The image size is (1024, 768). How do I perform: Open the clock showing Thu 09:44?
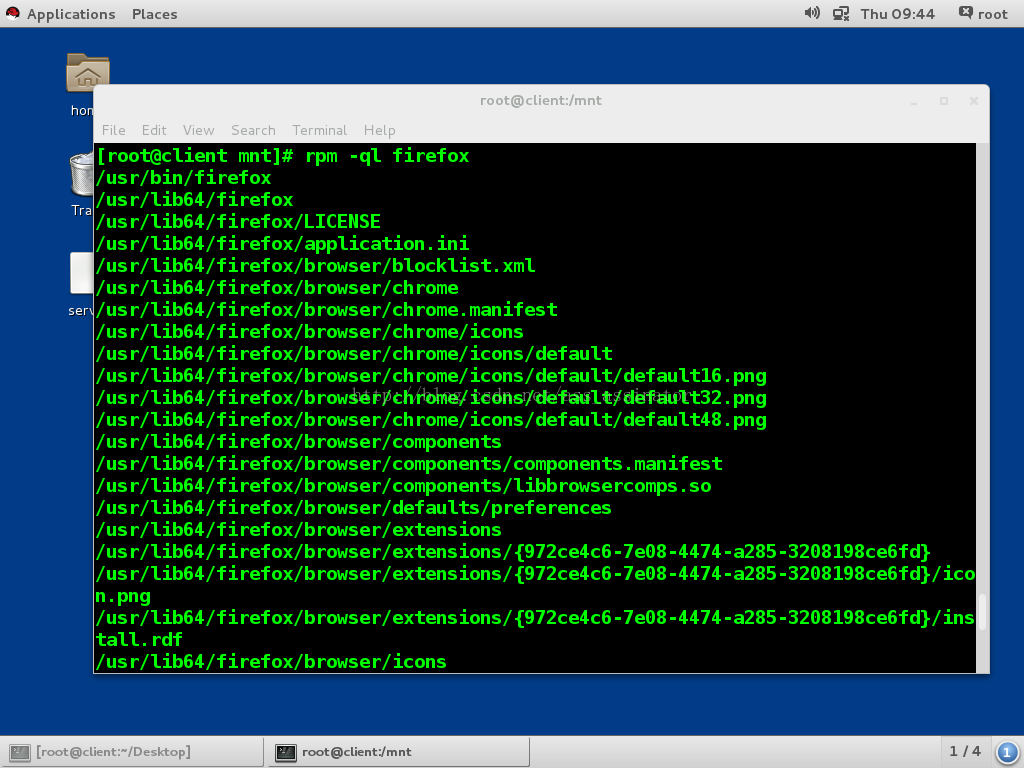tap(897, 14)
